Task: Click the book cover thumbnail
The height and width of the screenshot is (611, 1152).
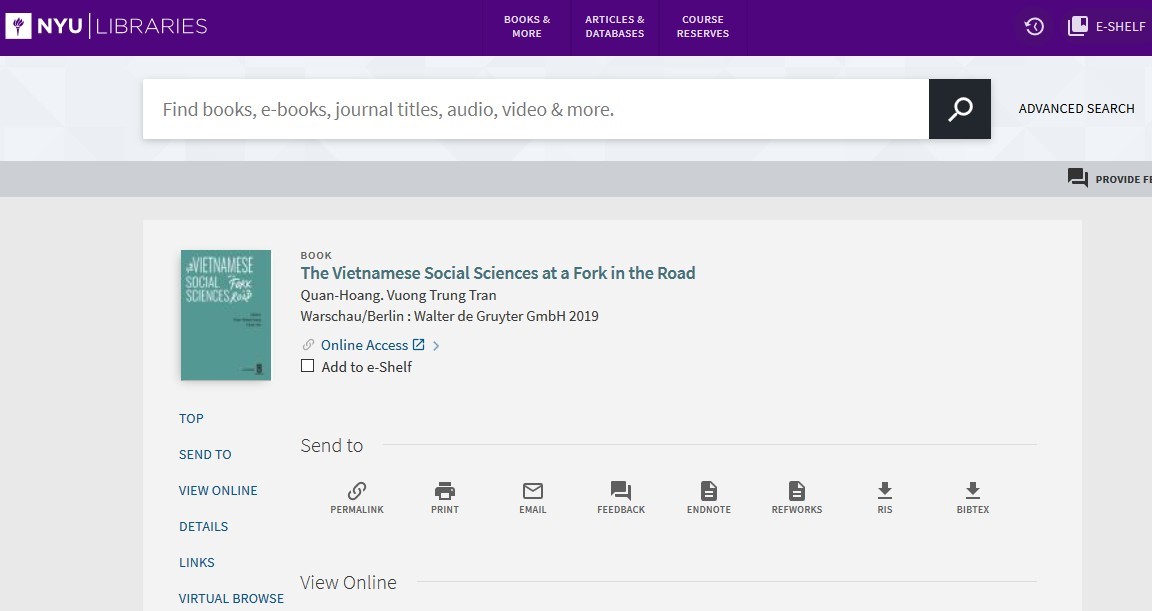Action: [226, 315]
